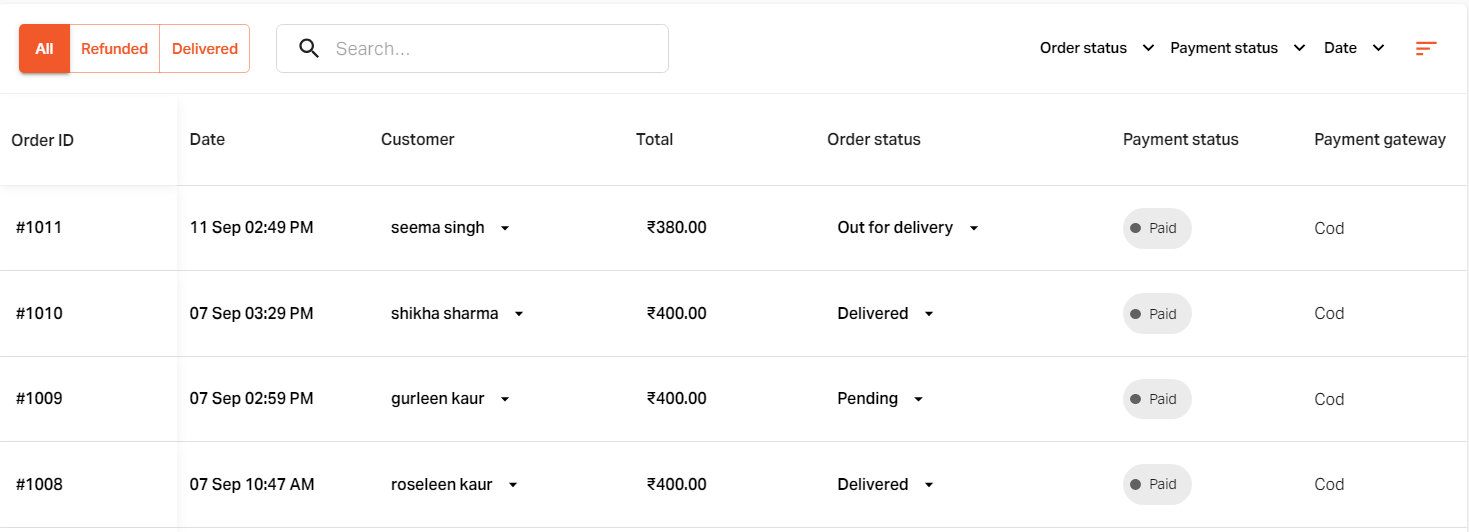Expand roseleen kaur customer dropdown
1469x532 pixels.
[x=513, y=485]
